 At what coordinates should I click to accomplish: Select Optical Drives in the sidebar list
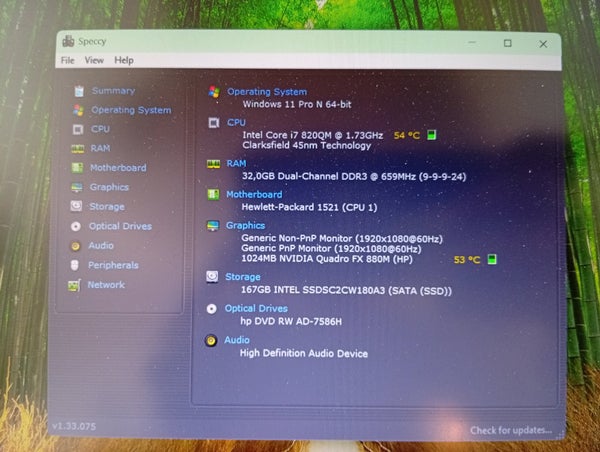(121, 226)
